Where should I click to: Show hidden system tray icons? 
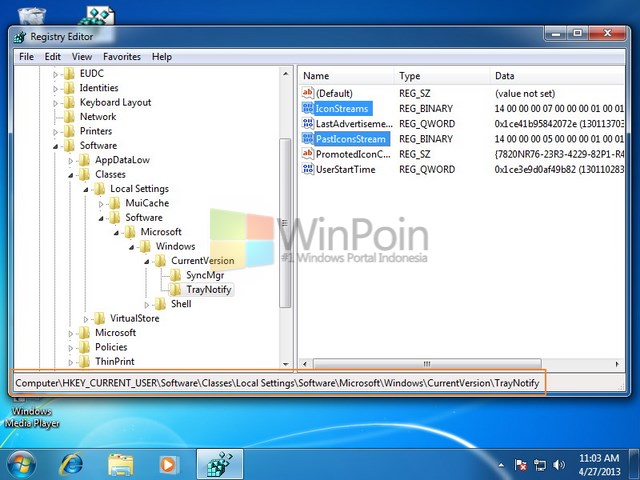coord(501,465)
